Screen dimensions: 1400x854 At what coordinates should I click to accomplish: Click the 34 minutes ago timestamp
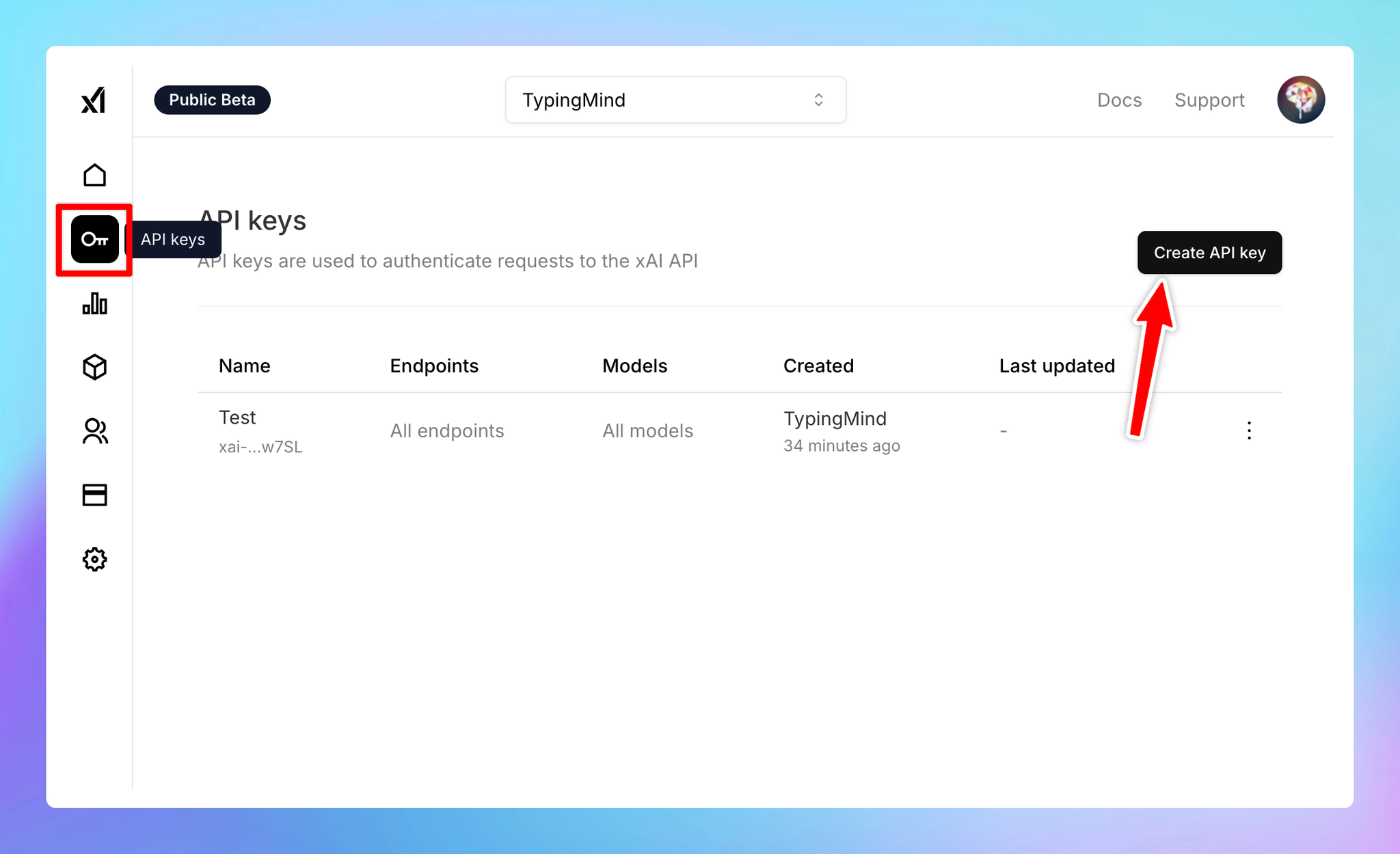[x=842, y=445]
